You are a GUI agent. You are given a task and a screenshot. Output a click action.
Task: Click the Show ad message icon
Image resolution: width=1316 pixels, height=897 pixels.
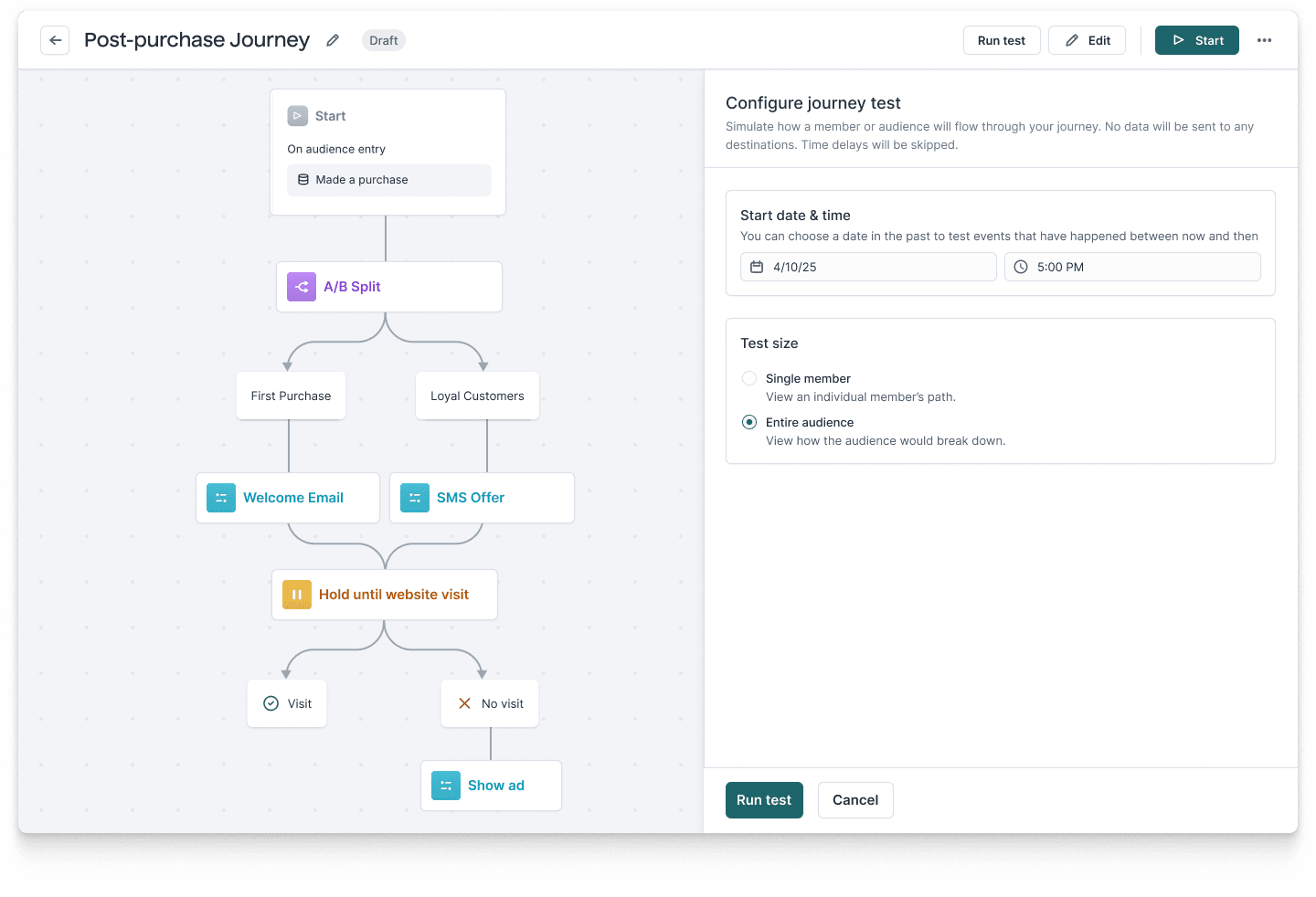(x=445, y=786)
